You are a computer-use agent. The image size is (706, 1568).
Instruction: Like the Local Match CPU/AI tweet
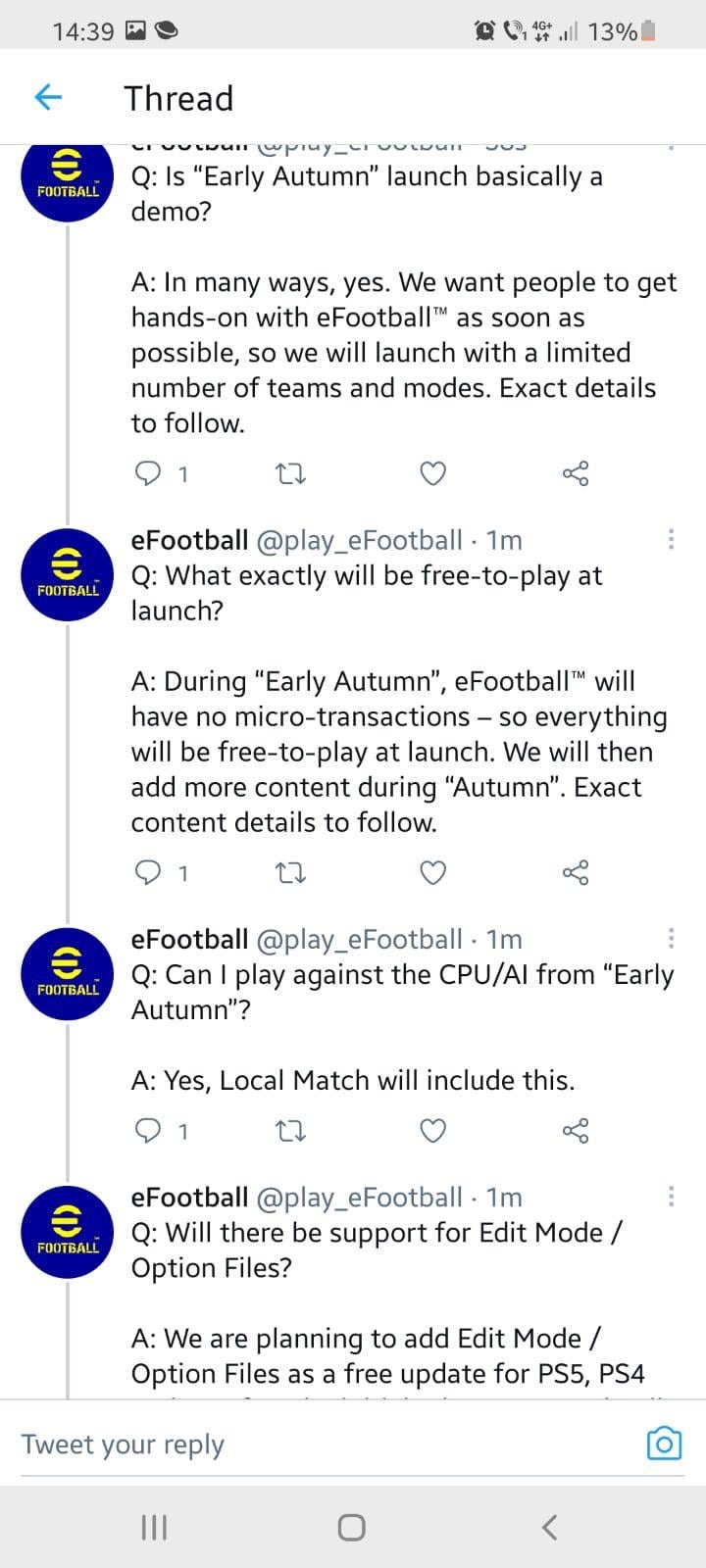pos(433,1131)
